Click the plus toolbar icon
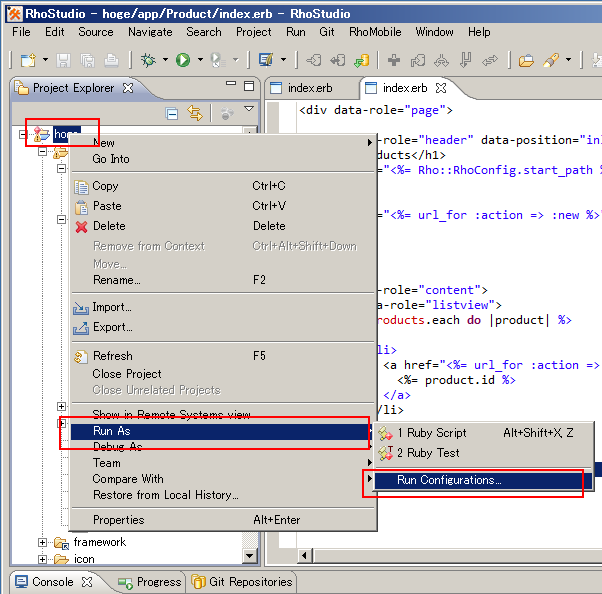This screenshot has width=602, height=594. coord(394,60)
